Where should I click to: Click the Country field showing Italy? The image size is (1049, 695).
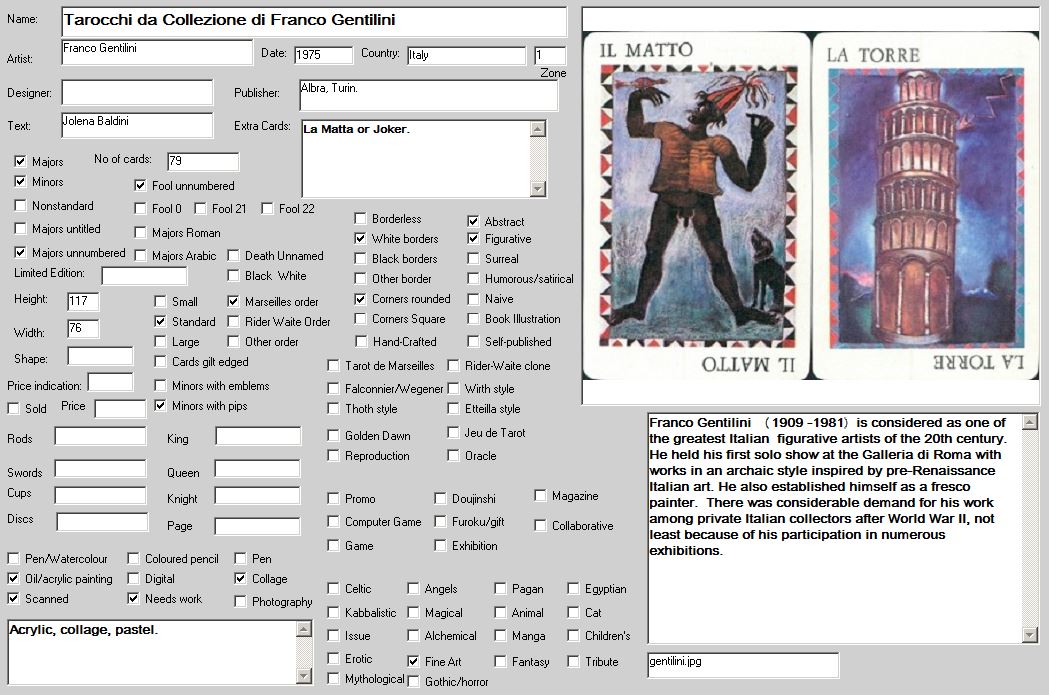[x=465, y=56]
